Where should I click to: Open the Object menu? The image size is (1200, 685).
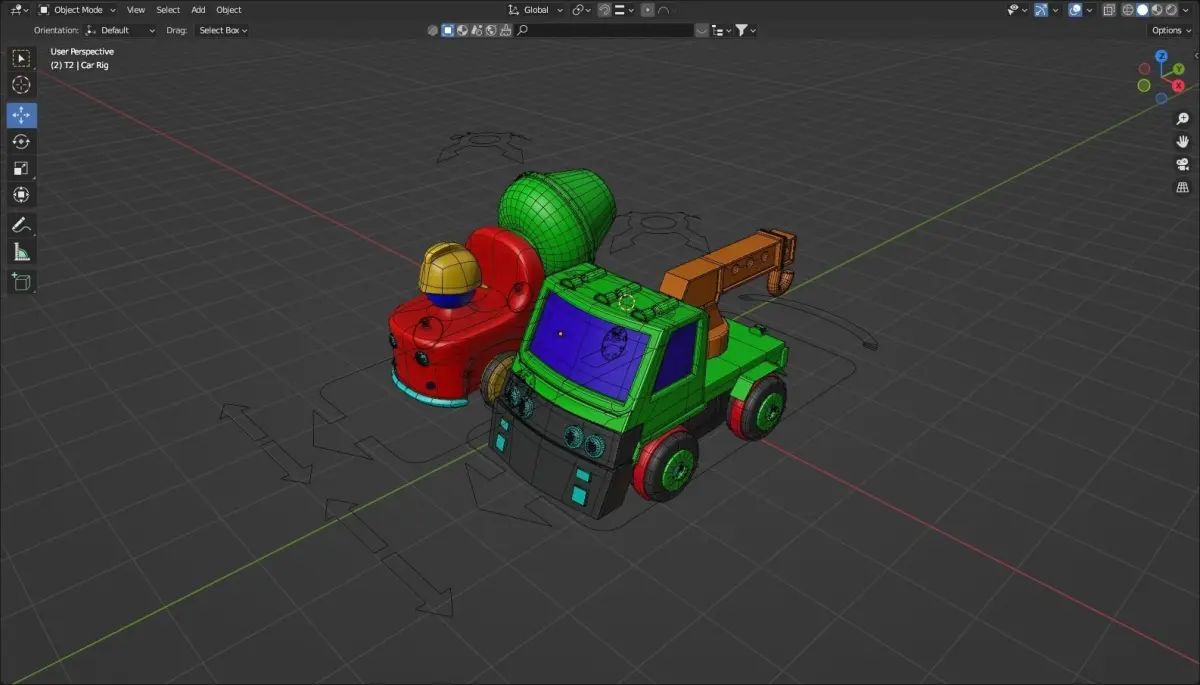click(x=229, y=10)
